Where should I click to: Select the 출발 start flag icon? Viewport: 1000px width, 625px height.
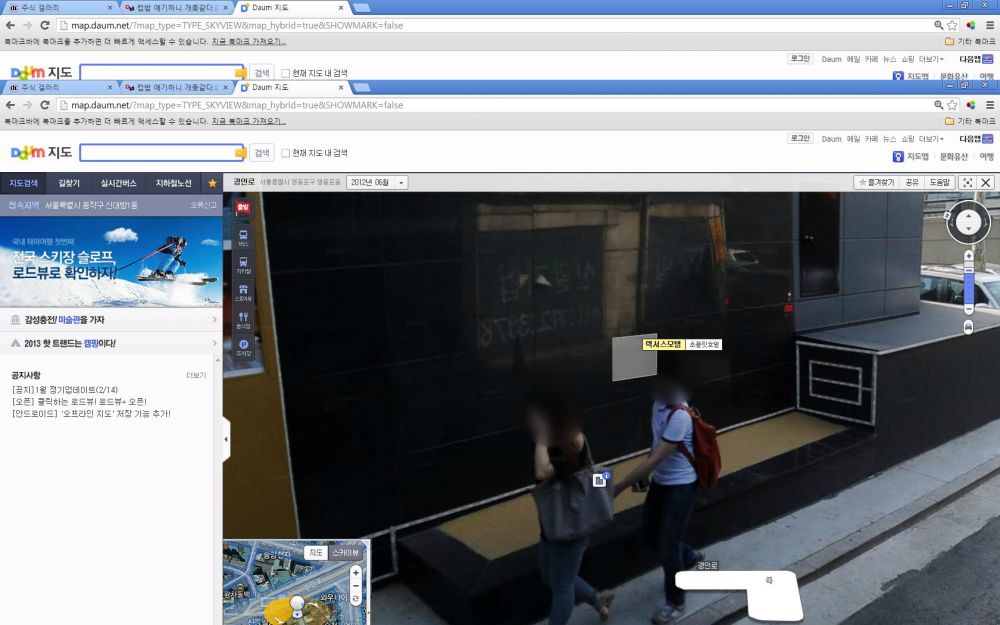[x=243, y=208]
